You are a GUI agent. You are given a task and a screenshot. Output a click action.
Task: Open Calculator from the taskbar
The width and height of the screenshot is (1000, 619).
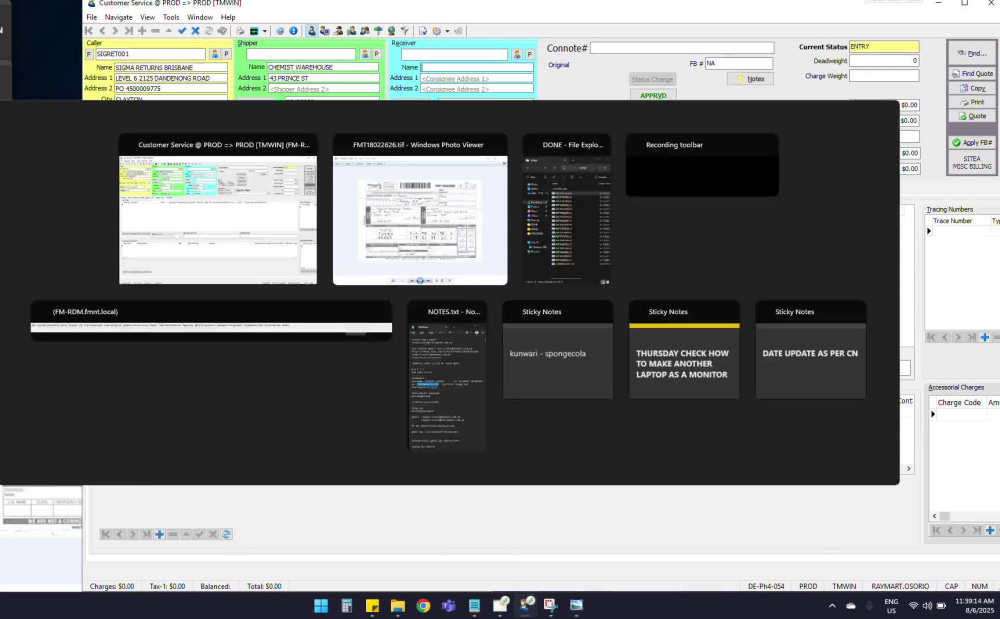(x=346, y=606)
